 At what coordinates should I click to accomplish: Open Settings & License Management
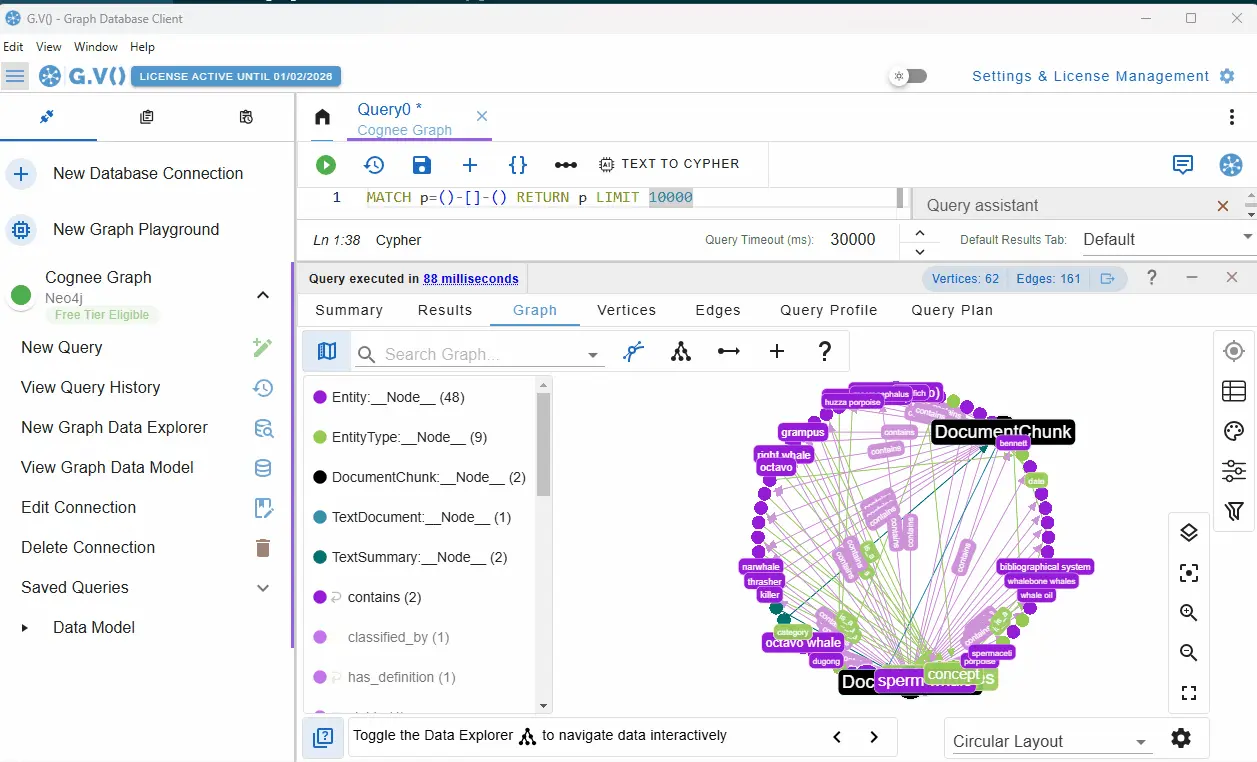1104,76
